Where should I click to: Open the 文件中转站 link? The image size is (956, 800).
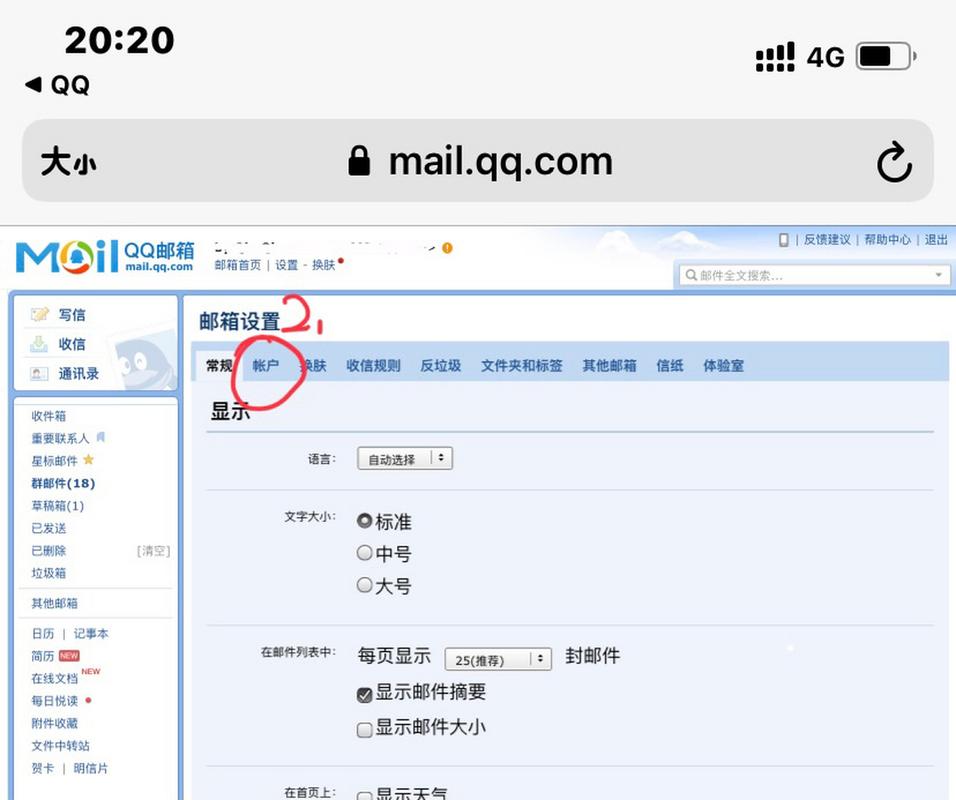pyautogui.click(x=60, y=746)
